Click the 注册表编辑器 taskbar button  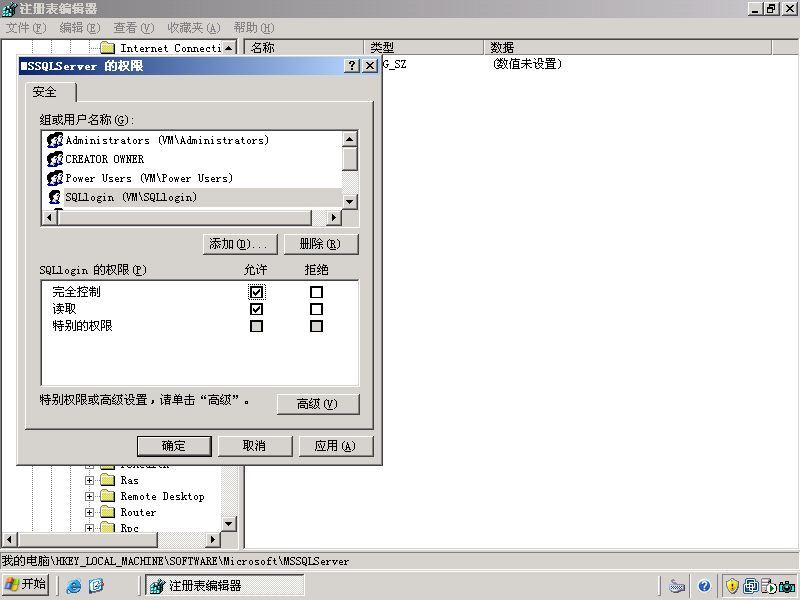[x=224, y=585]
